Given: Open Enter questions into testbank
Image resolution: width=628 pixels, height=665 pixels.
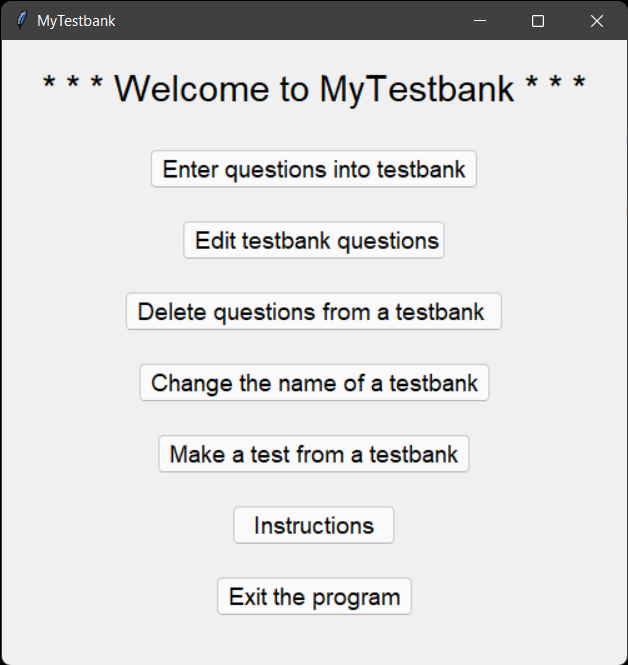Looking at the screenshot, I should (x=313, y=169).
